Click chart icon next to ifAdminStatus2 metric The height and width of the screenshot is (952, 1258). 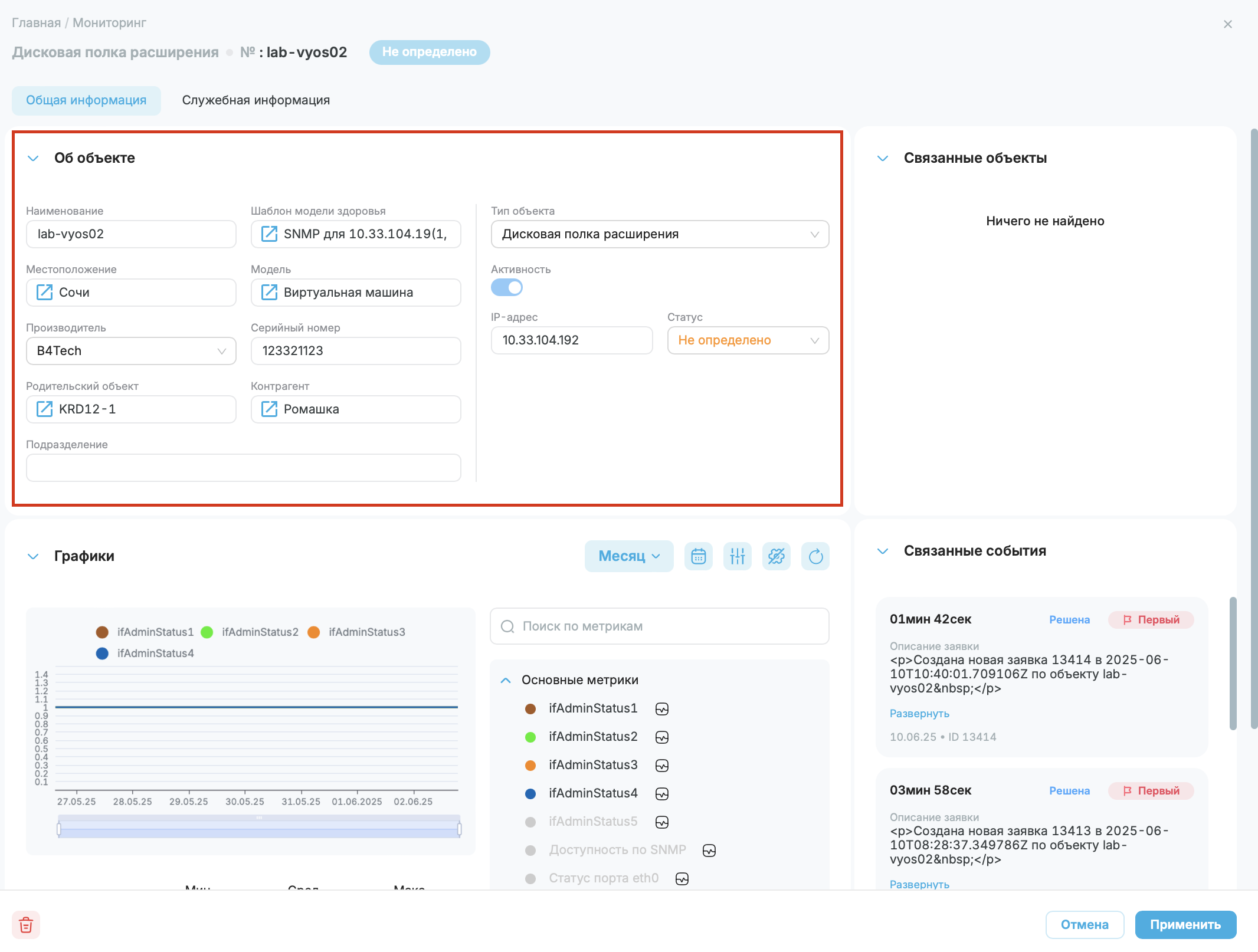pos(662,737)
